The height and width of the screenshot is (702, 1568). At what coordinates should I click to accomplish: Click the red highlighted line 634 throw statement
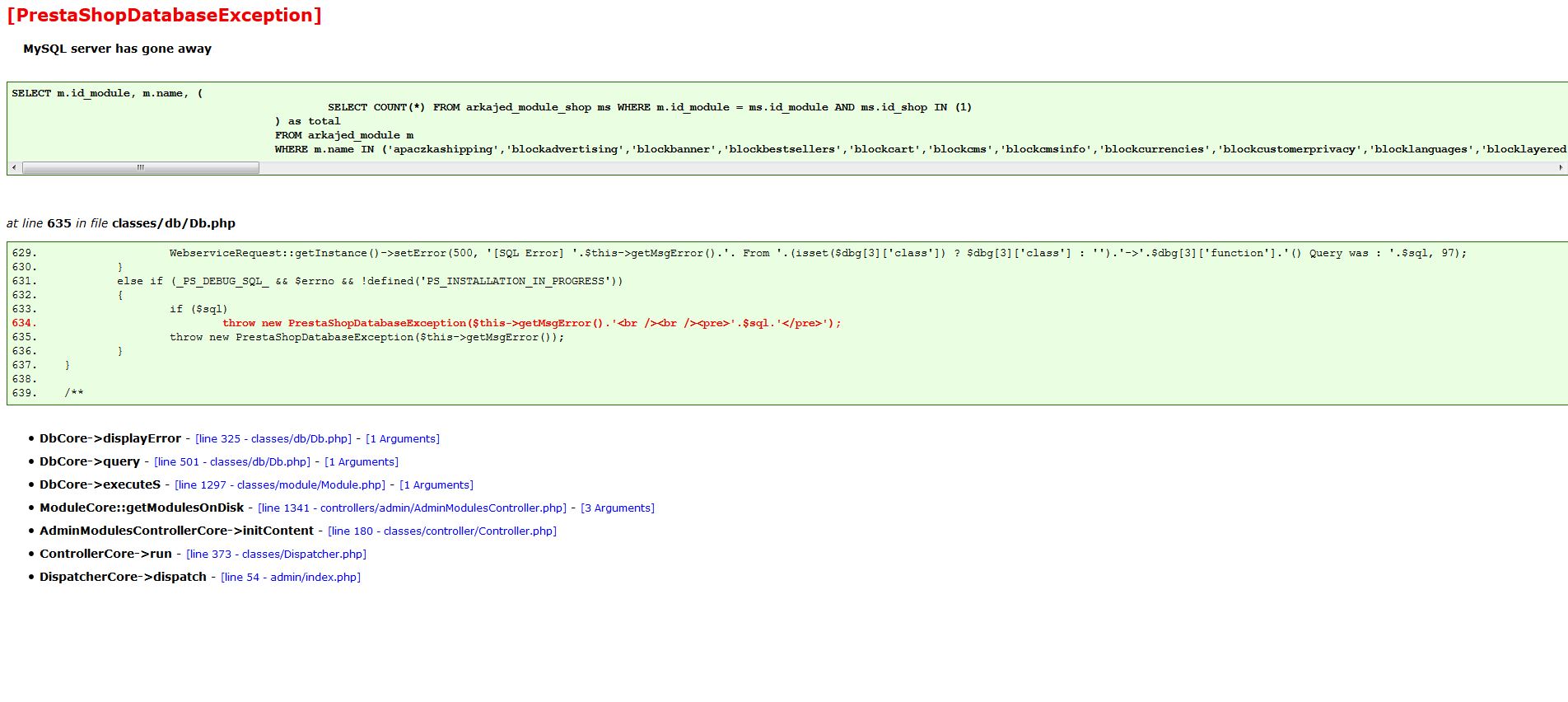coord(532,323)
